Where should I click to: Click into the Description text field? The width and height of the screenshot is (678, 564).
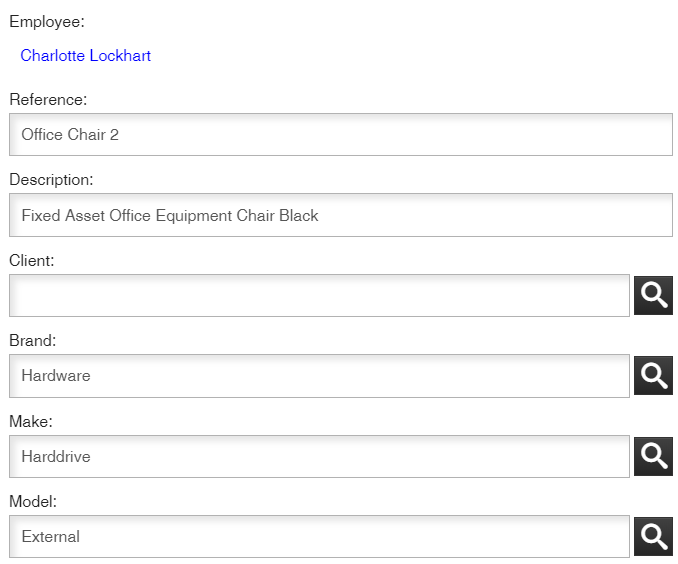coord(340,215)
